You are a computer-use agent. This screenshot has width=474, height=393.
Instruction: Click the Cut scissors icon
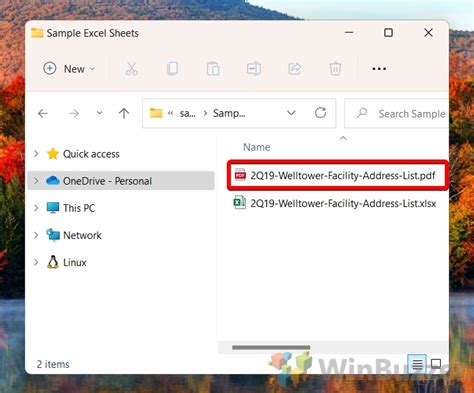[131, 69]
